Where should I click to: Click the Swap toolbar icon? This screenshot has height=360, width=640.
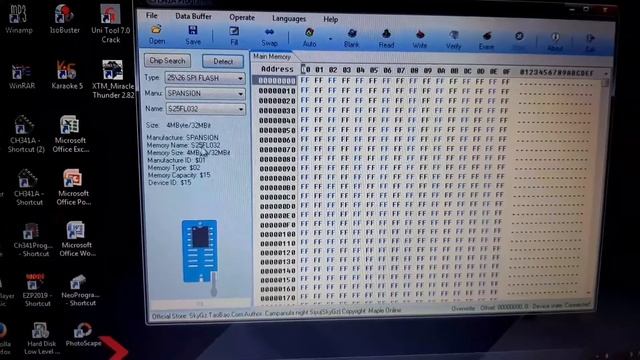click(x=269, y=38)
